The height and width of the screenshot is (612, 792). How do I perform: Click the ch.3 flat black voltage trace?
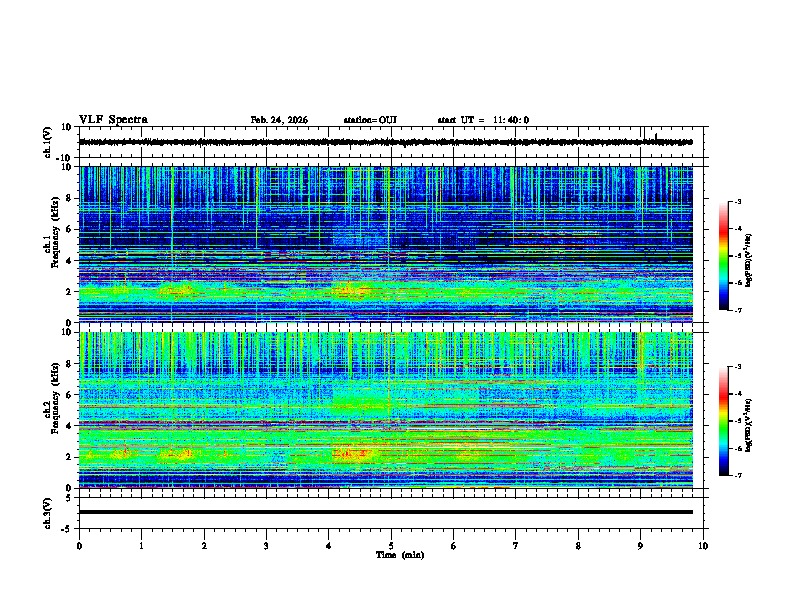point(386,512)
